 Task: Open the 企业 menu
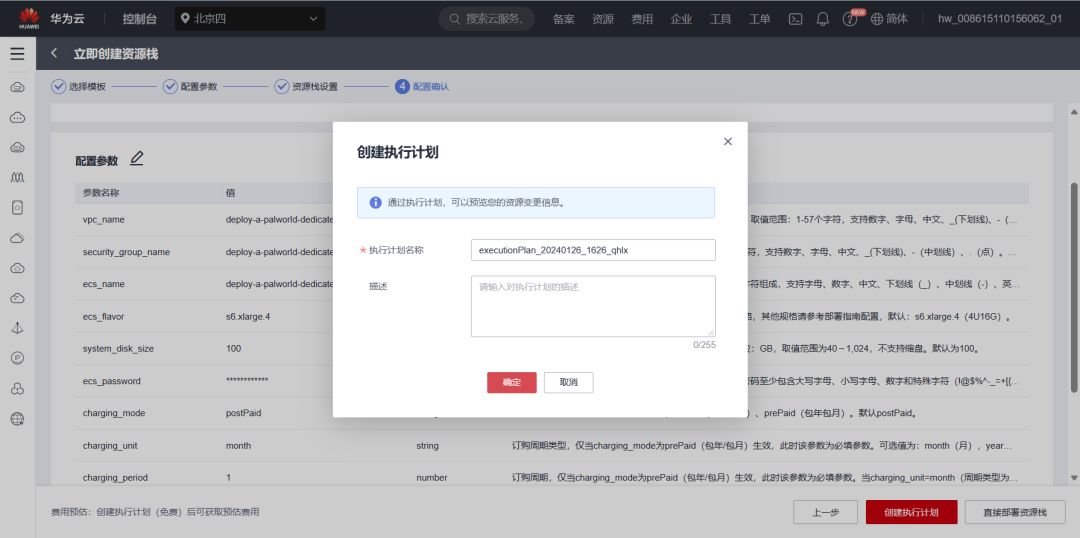click(681, 19)
